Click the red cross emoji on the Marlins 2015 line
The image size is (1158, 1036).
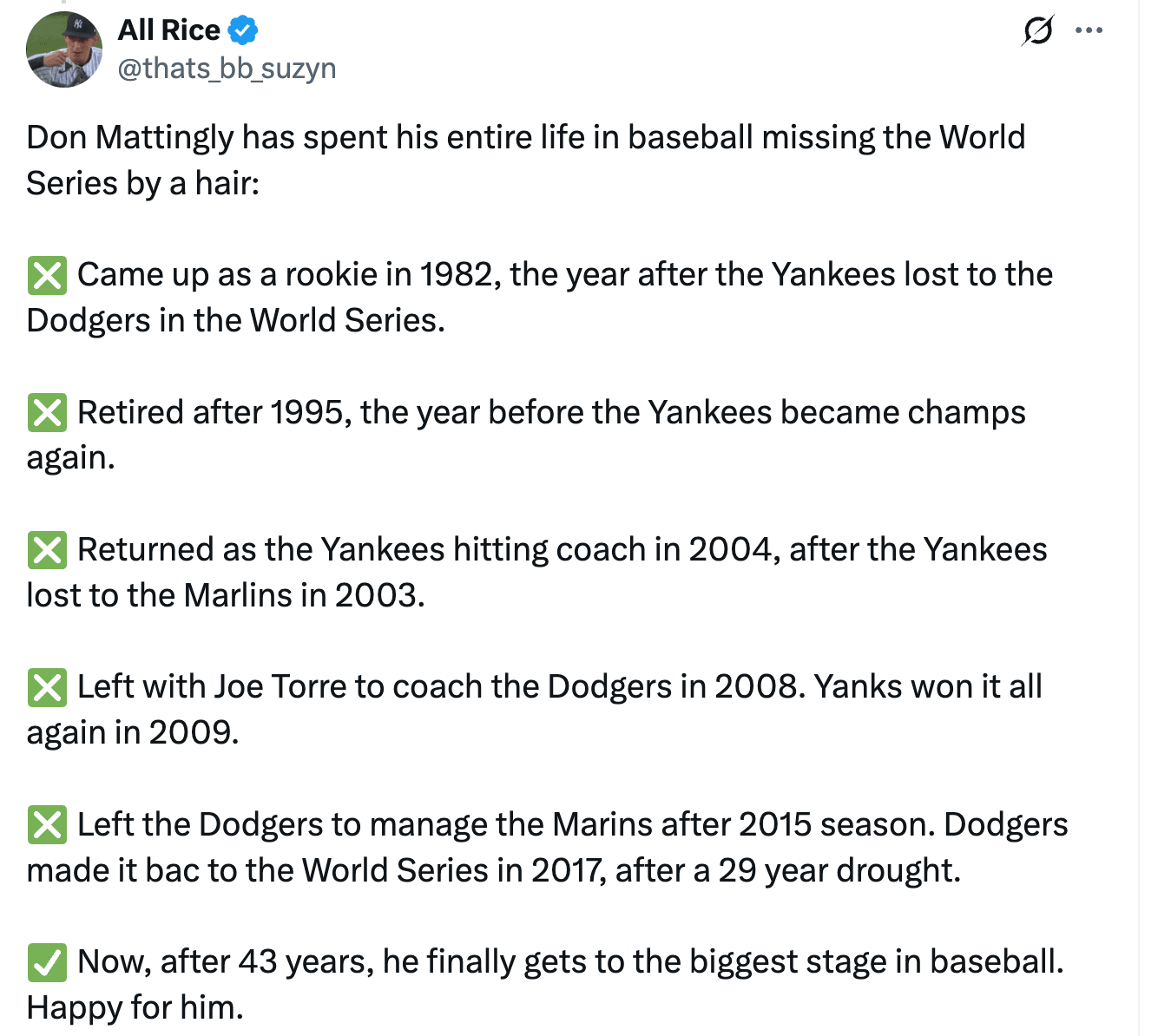[x=48, y=826]
